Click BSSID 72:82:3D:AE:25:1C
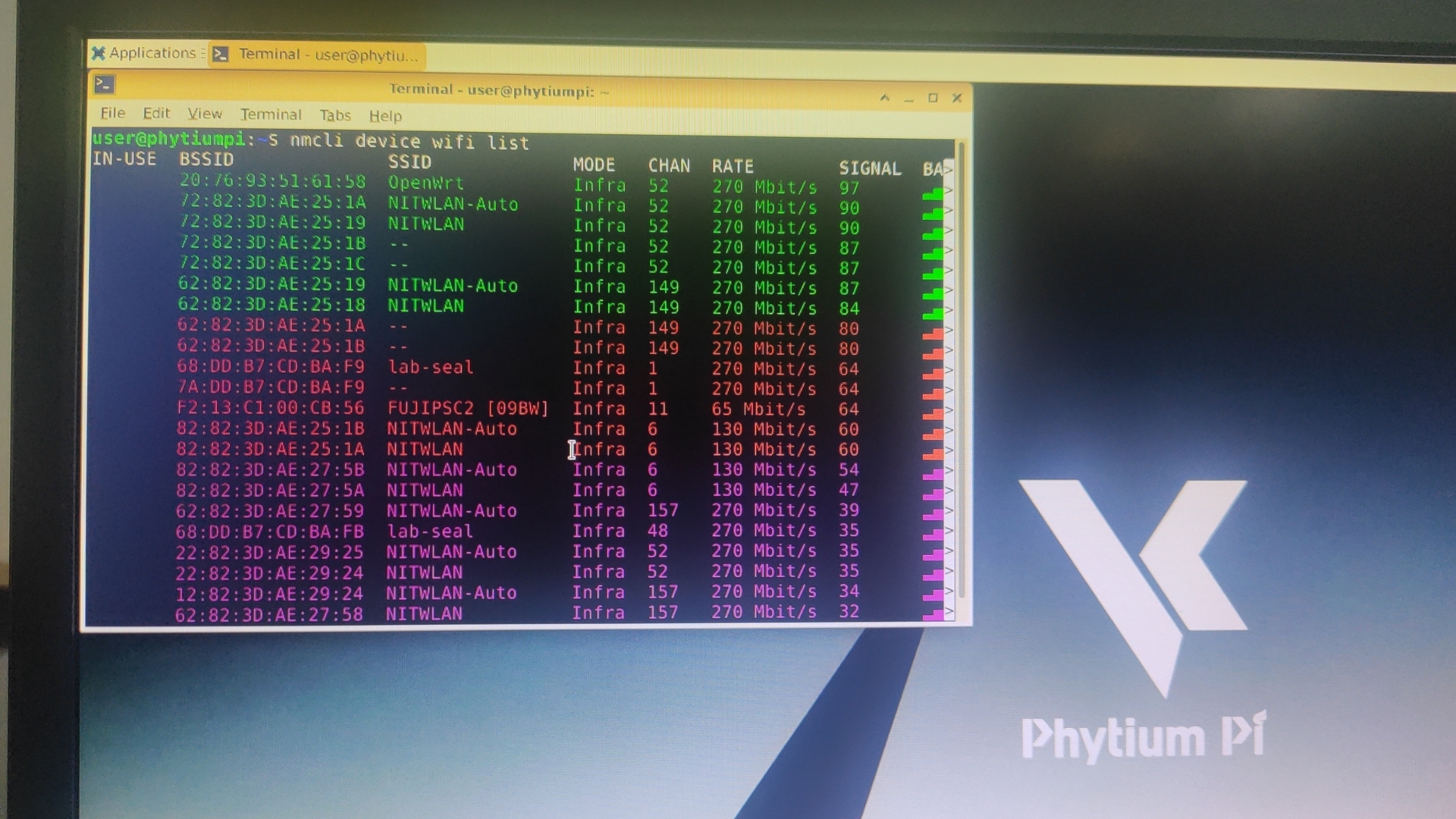1456x819 pixels. [272, 264]
